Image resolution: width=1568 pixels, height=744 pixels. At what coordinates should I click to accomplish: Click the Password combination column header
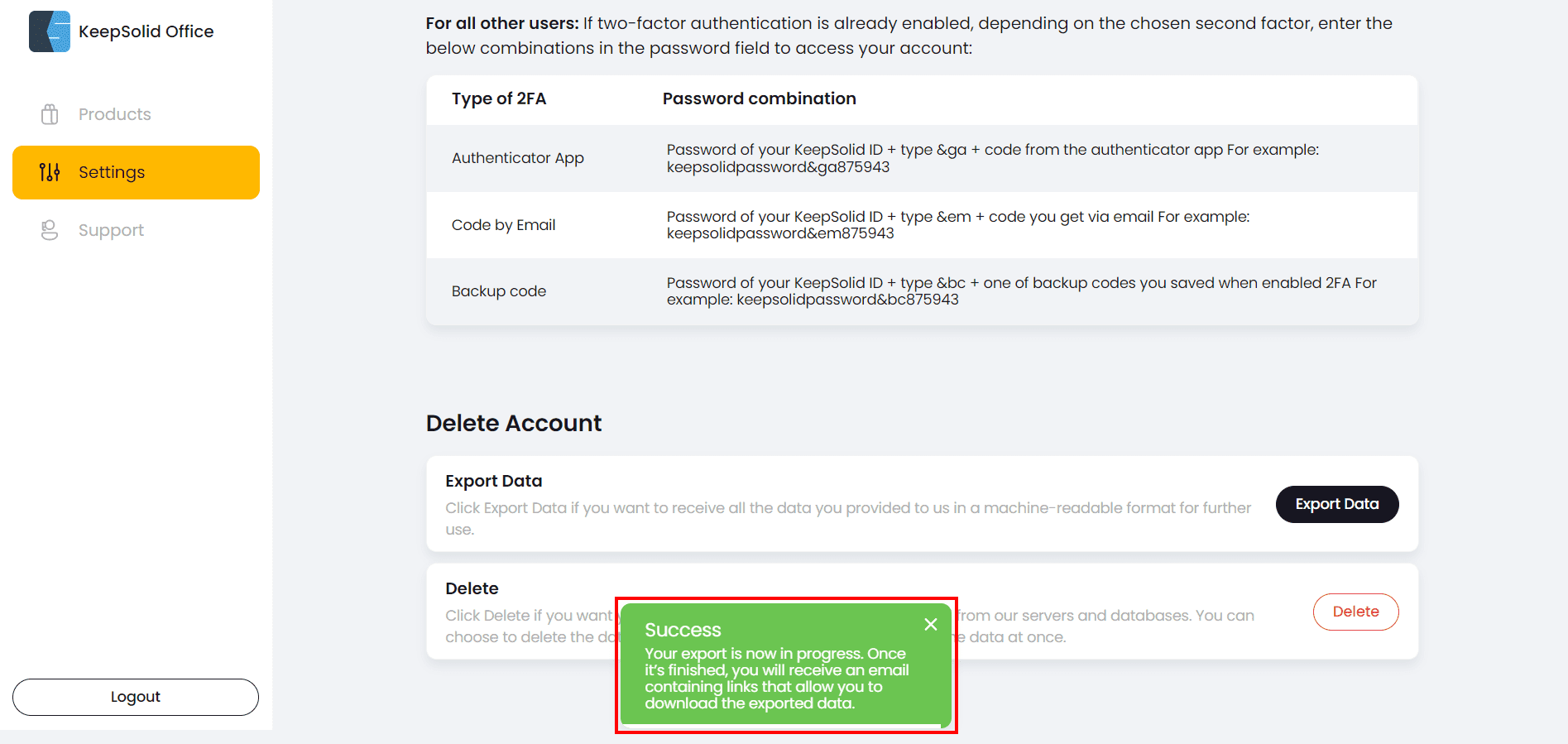[x=759, y=98]
